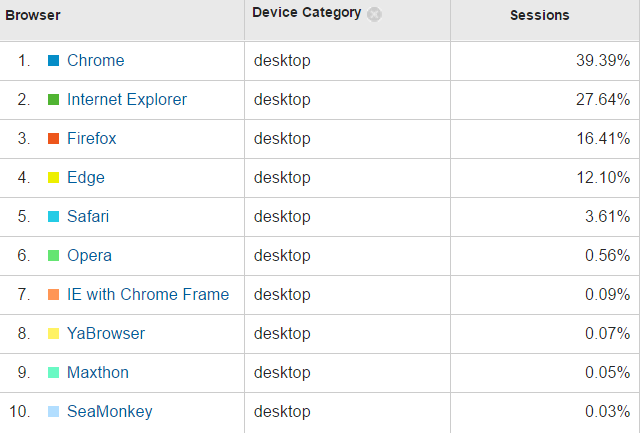Open the Firefox browser link
643x433 pixels.
(92, 139)
